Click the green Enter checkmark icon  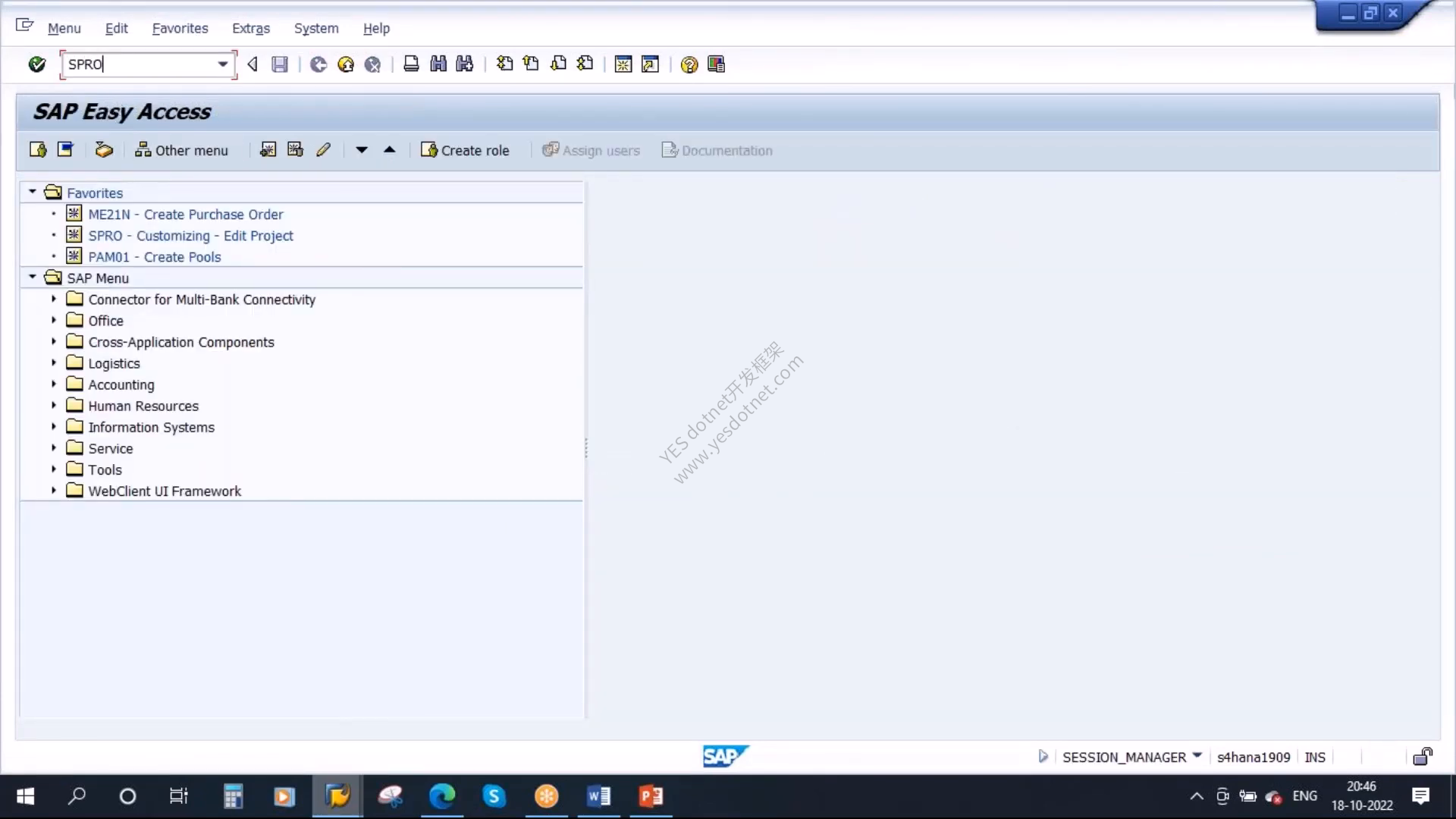[36, 64]
